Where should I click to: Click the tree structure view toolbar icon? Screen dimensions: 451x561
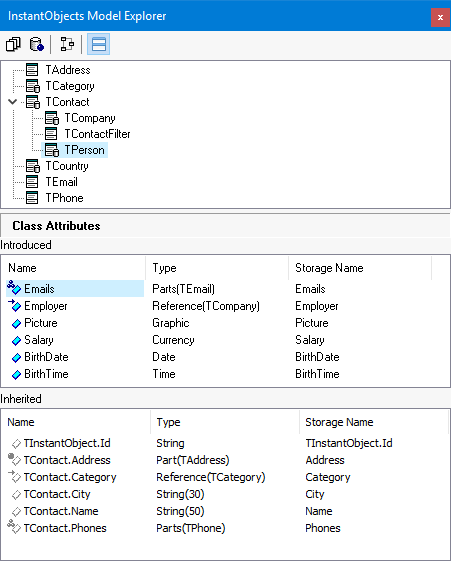coord(67,44)
